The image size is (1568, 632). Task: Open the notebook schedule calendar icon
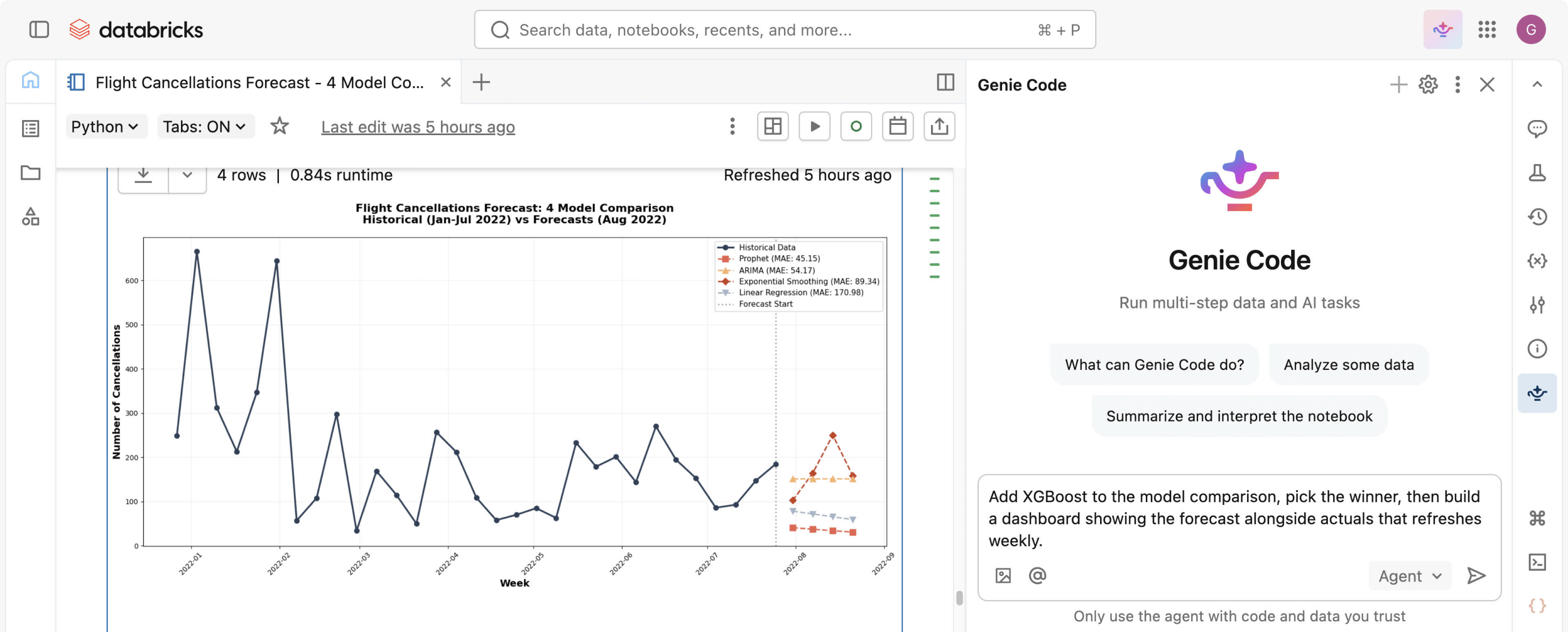897,127
